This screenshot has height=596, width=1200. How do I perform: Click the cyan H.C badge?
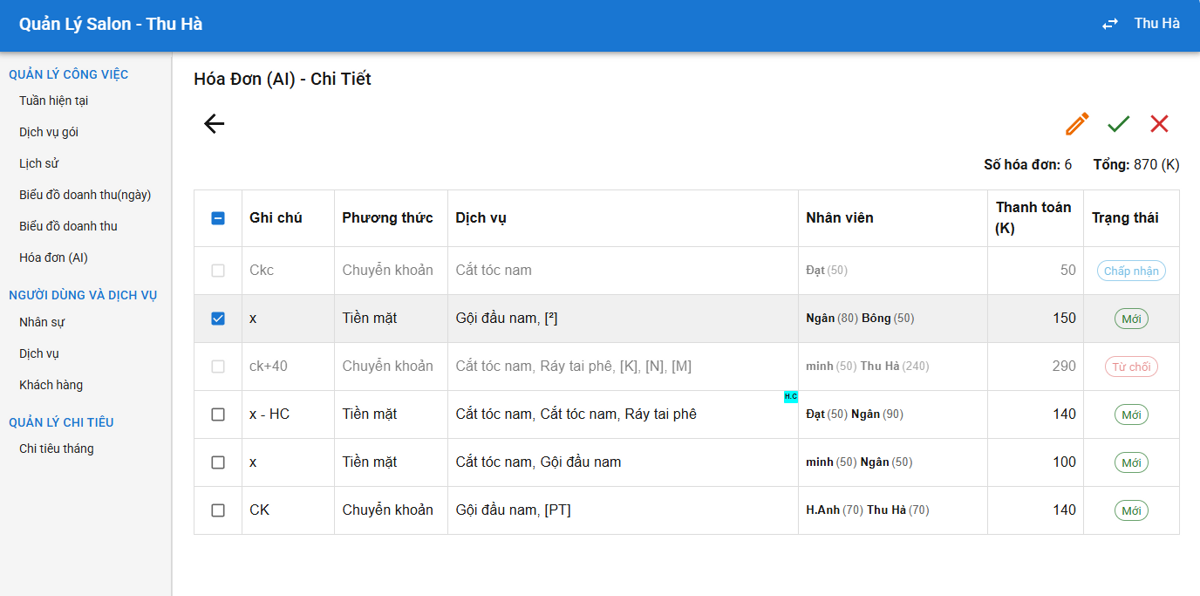(791, 397)
